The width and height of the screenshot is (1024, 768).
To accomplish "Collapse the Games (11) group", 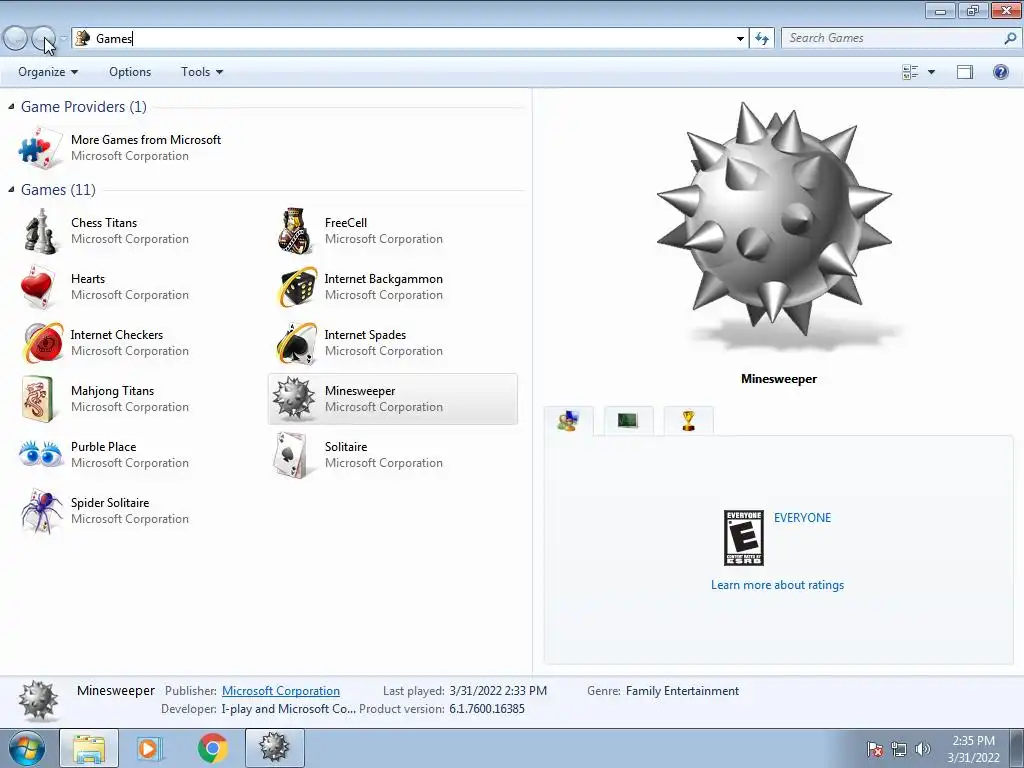I will point(11,189).
